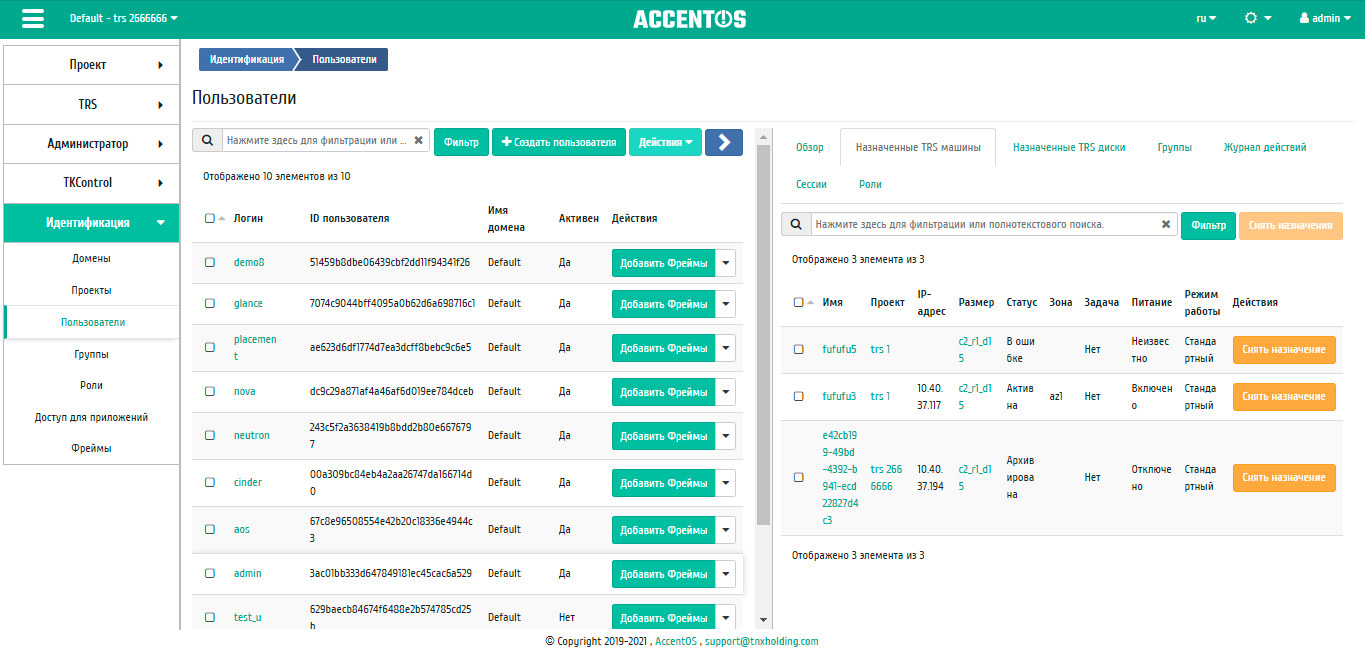Click the blue chevron expand panel button
The height and width of the screenshot is (652, 1365).
(723, 143)
